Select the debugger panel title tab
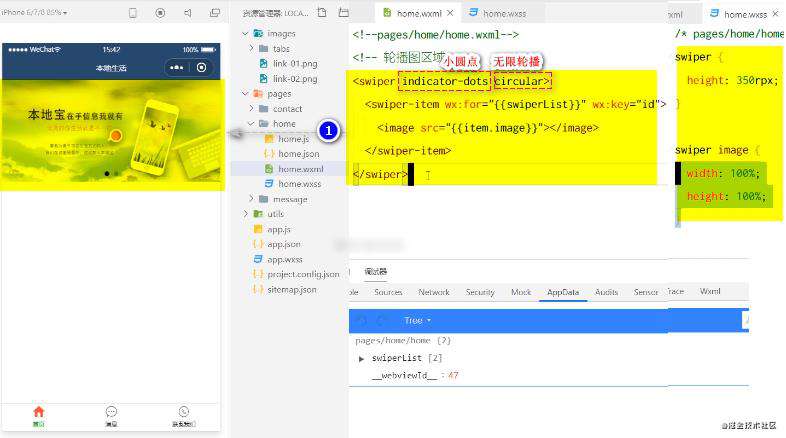Image resolution: width=786 pixels, height=438 pixels. pos(375,272)
